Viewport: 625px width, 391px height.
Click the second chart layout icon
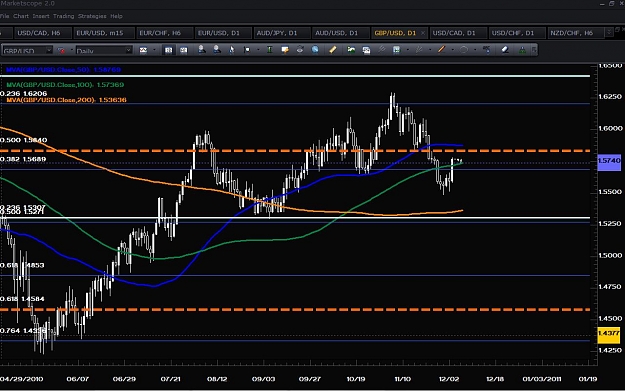point(183,50)
